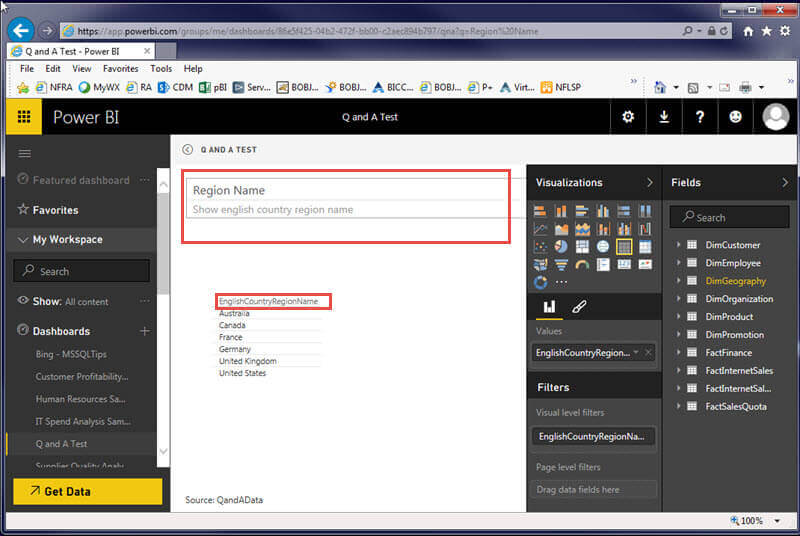
Task: Select the Waterfall chart visualization
Action: point(645,229)
